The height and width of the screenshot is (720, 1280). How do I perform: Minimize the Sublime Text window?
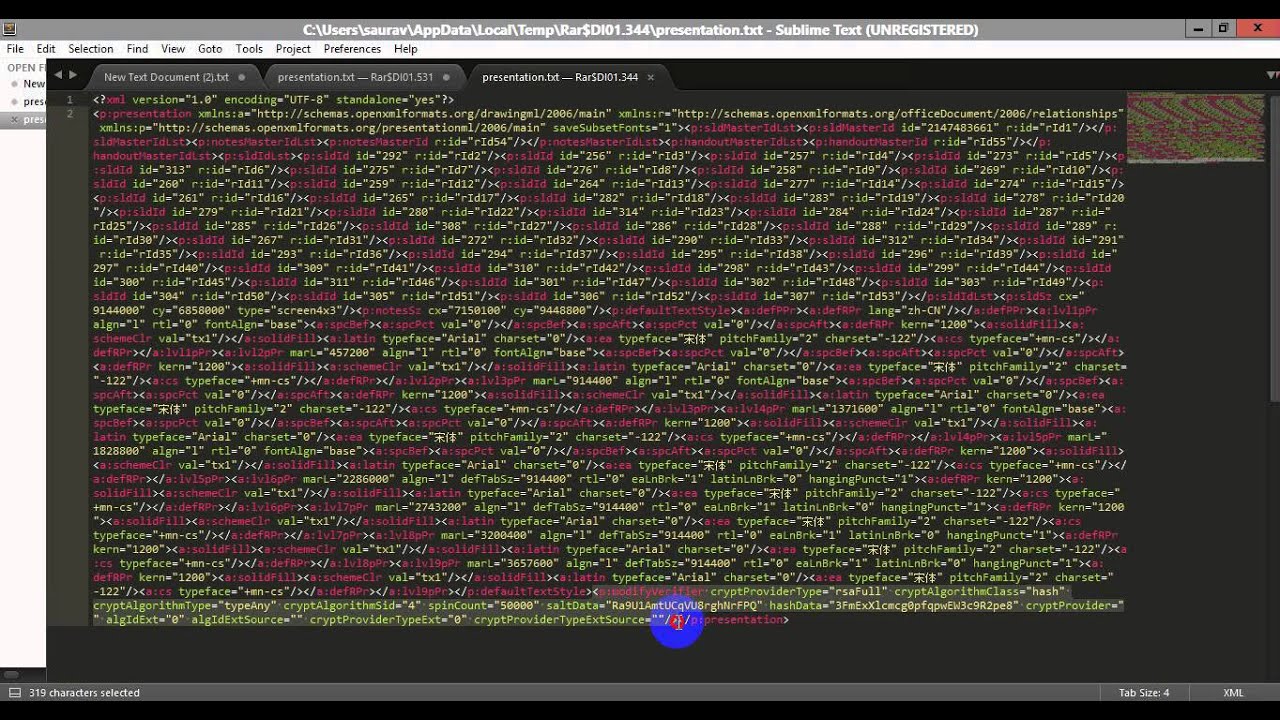[1198, 29]
